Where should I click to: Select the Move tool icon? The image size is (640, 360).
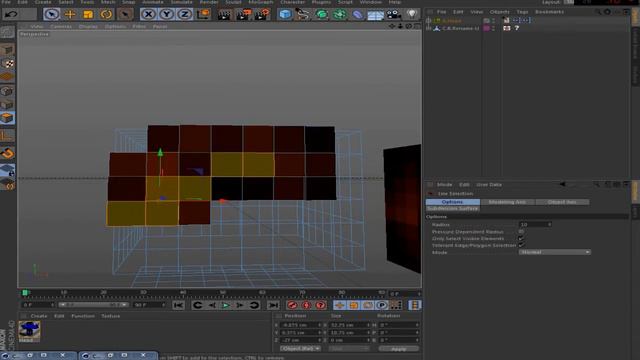click(x=70, y=14)
